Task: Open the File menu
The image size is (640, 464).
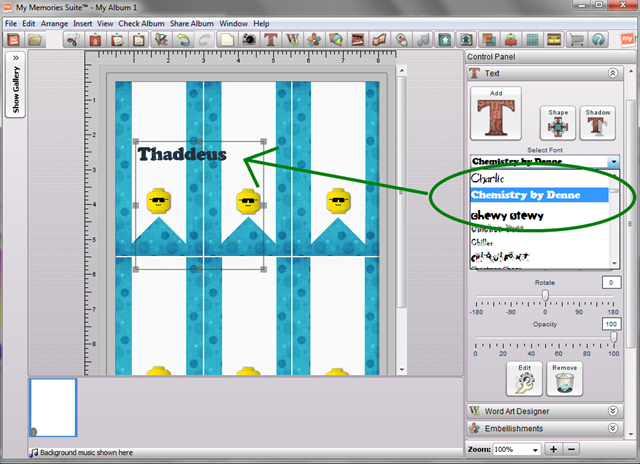Action: (x=11, y=24)
